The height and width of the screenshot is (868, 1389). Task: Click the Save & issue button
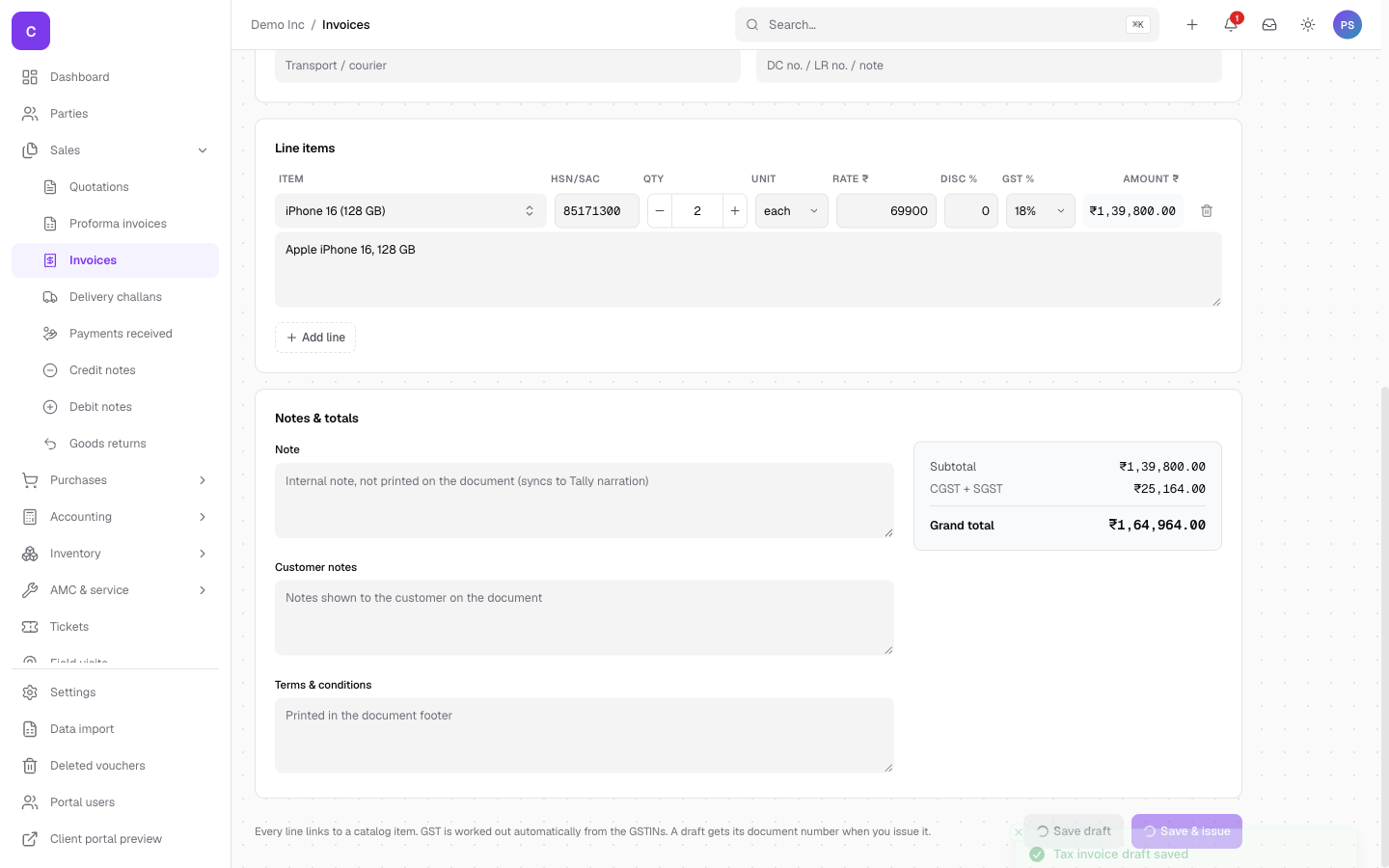(1186, 831)
